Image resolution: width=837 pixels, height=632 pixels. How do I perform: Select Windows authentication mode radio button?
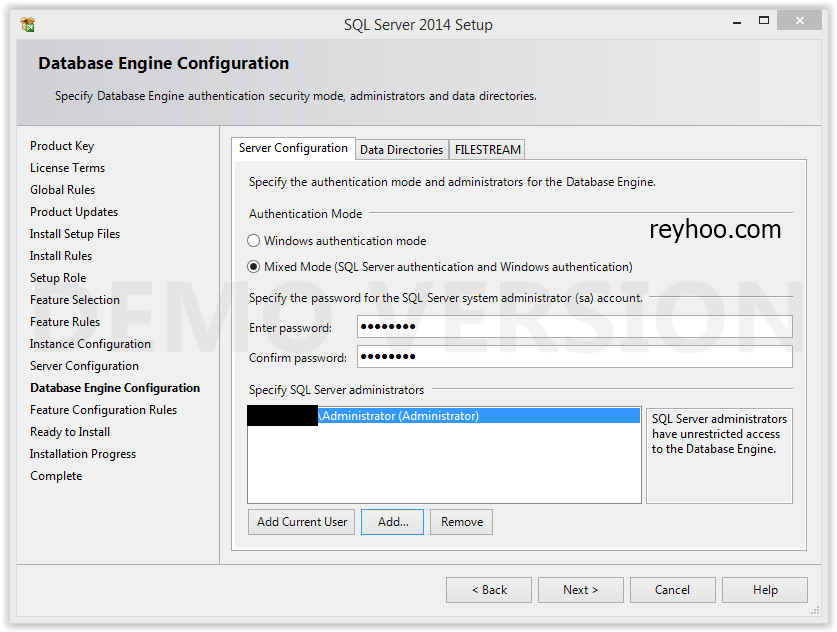click(254, 241)
